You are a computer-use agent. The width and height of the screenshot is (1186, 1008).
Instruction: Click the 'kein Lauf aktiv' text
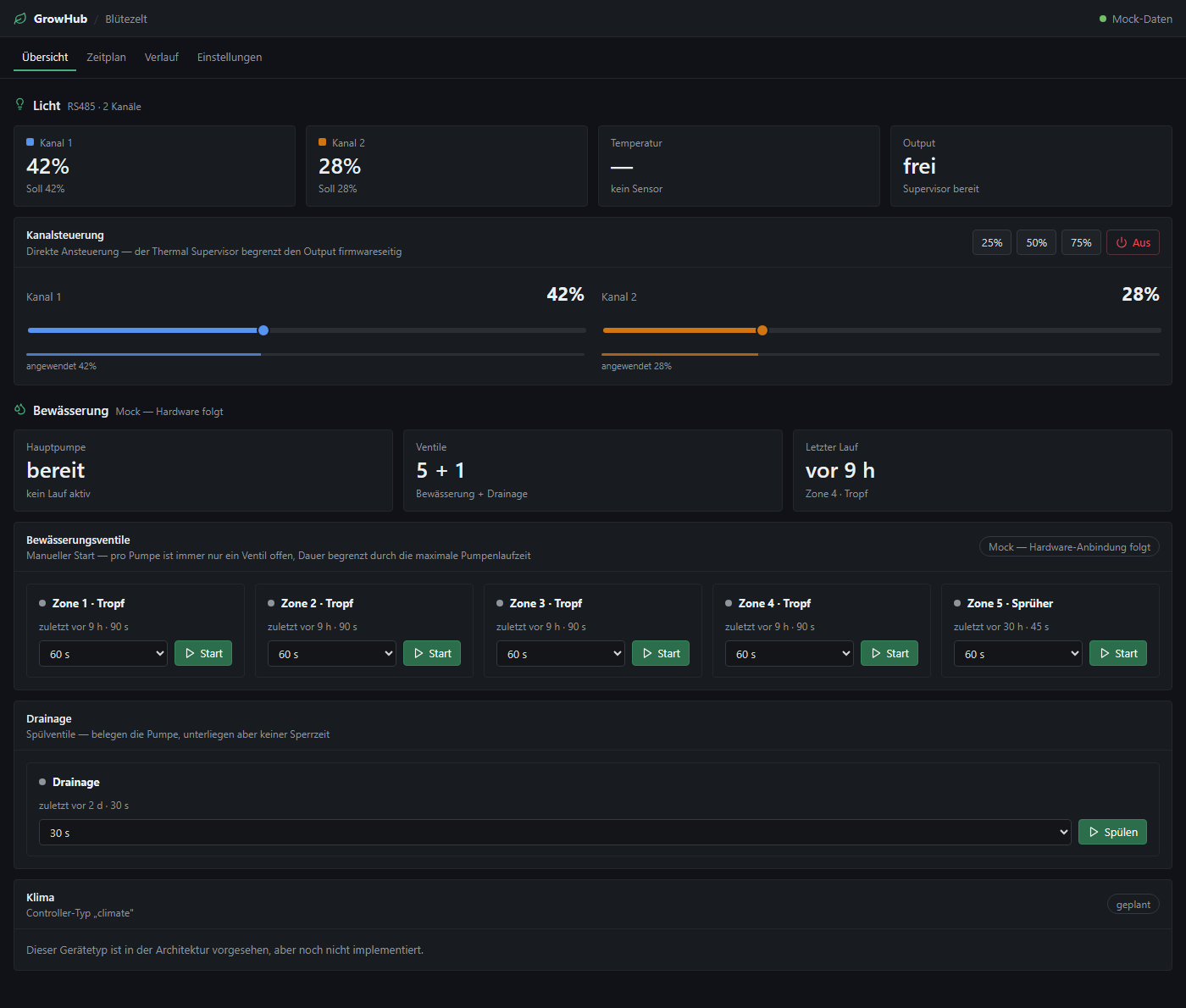tap(58, 494)
